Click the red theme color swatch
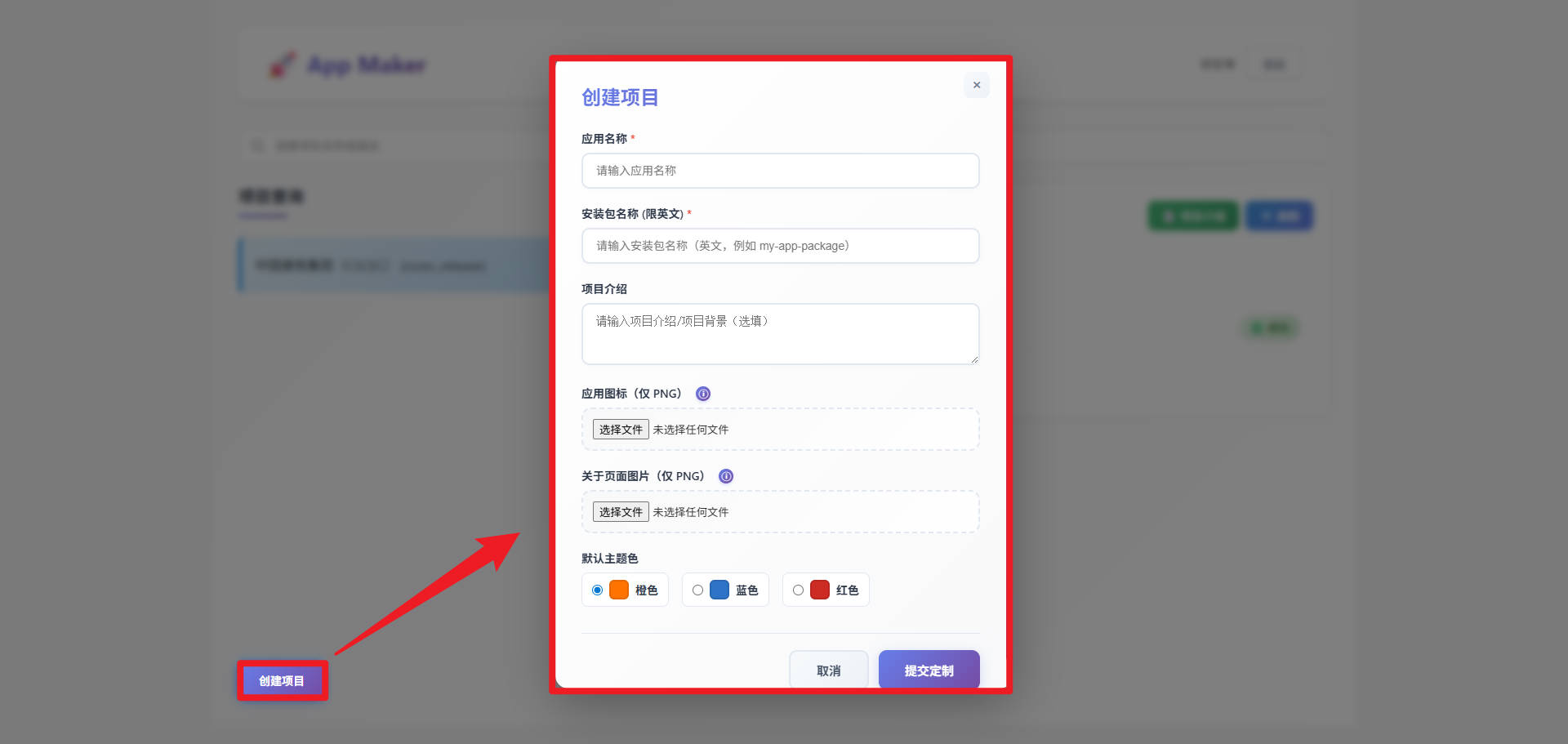Viewport: 1568px width, 744px height. (x=820, y=590)
